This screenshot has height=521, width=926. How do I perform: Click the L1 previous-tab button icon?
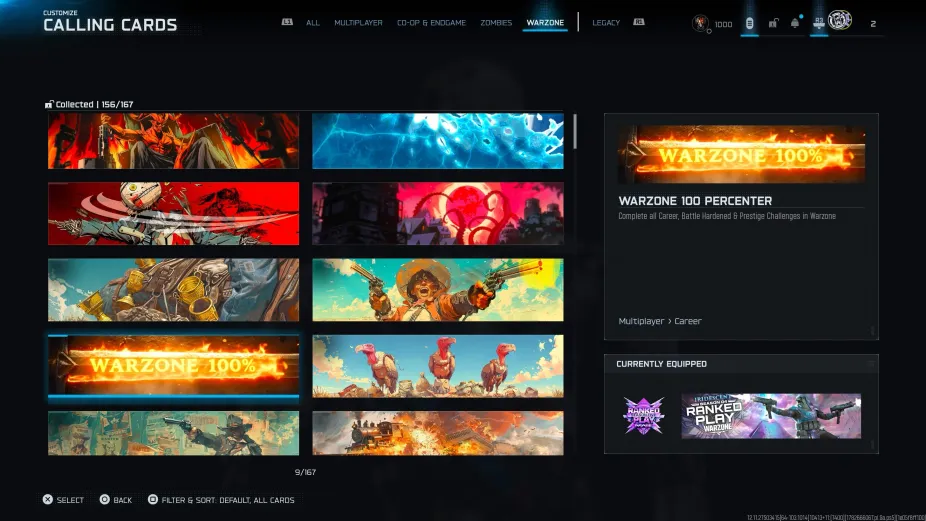pos(287,22)
